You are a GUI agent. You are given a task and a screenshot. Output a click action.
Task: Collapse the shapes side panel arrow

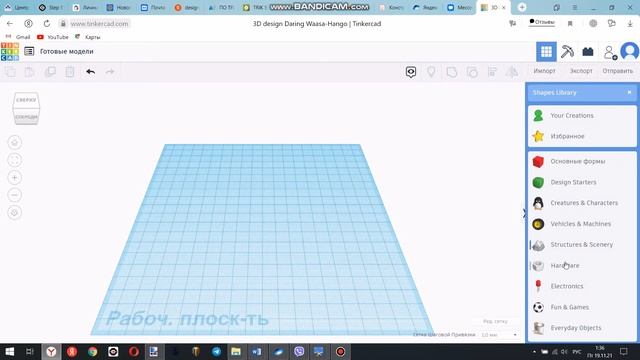pos(524,213)
